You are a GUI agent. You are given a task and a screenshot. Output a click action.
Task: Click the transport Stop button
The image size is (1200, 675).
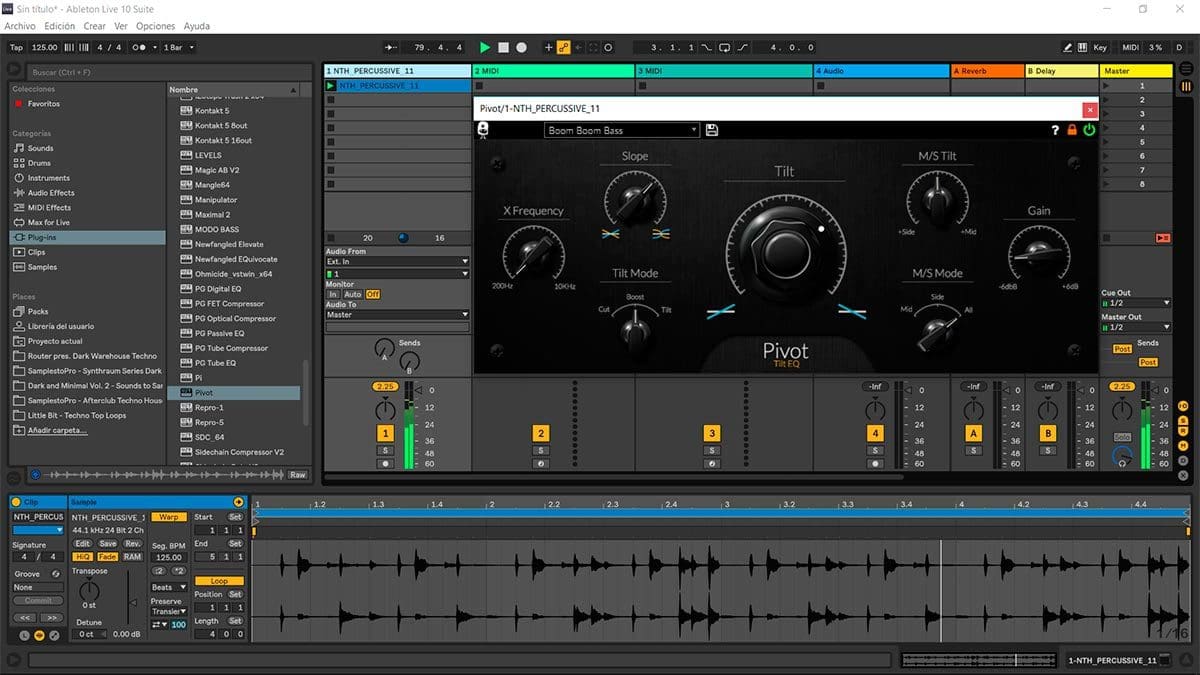pos(504,47)
